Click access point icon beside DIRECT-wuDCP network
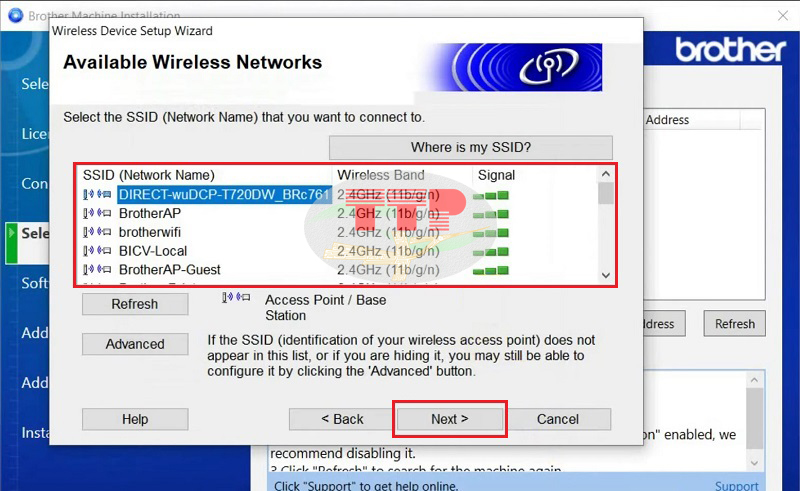Screen dimensions: 800x491 click(x=97, y=194)
